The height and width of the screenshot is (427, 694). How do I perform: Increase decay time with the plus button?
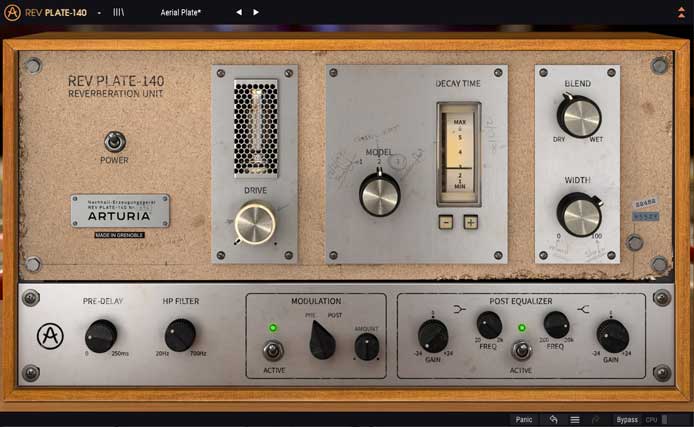coord(470,222)
